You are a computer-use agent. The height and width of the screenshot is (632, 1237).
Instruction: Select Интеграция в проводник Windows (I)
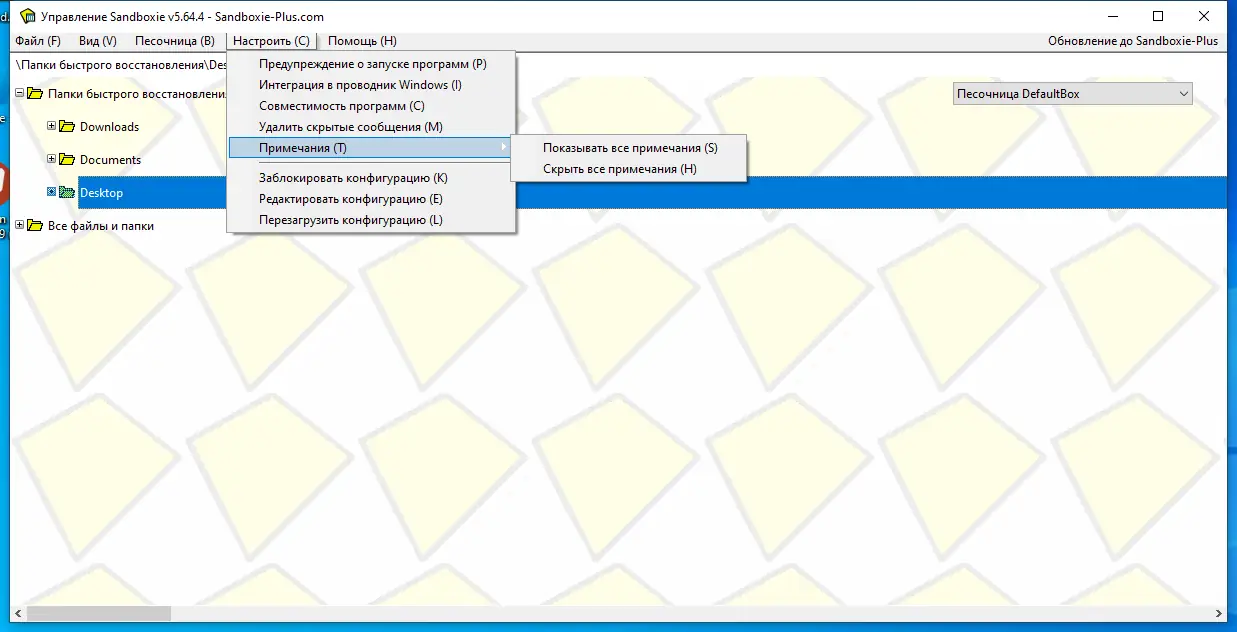372,85
